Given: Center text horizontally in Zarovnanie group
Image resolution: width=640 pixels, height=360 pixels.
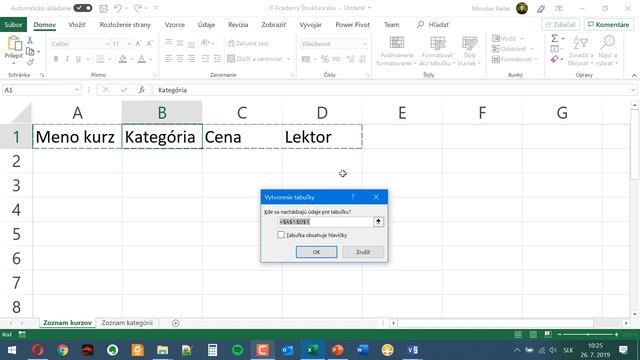Looking at the screenshot, I should pyautogui.click(x=180, y=59).
